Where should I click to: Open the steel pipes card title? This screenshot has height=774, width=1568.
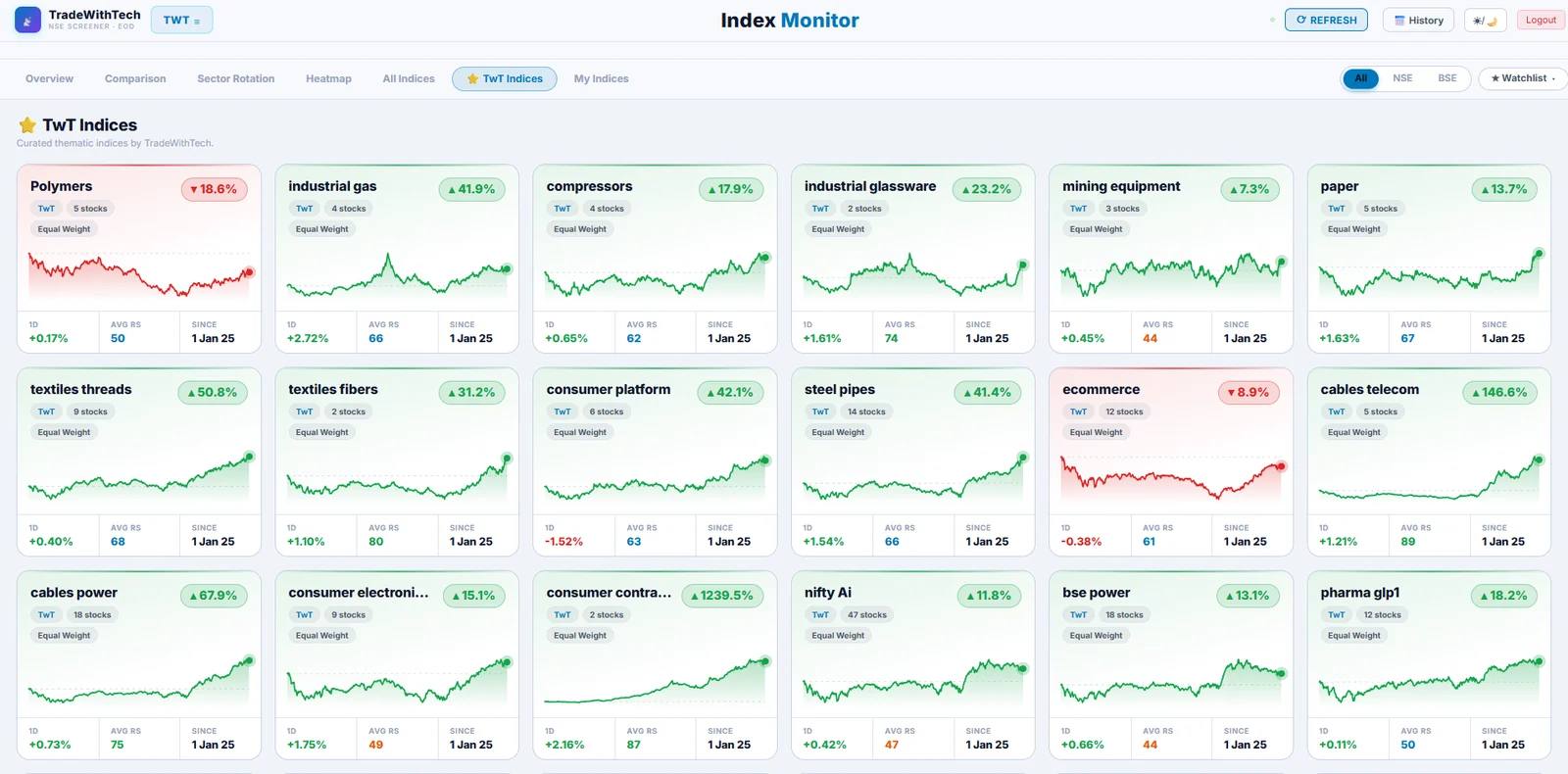(840, 389)
